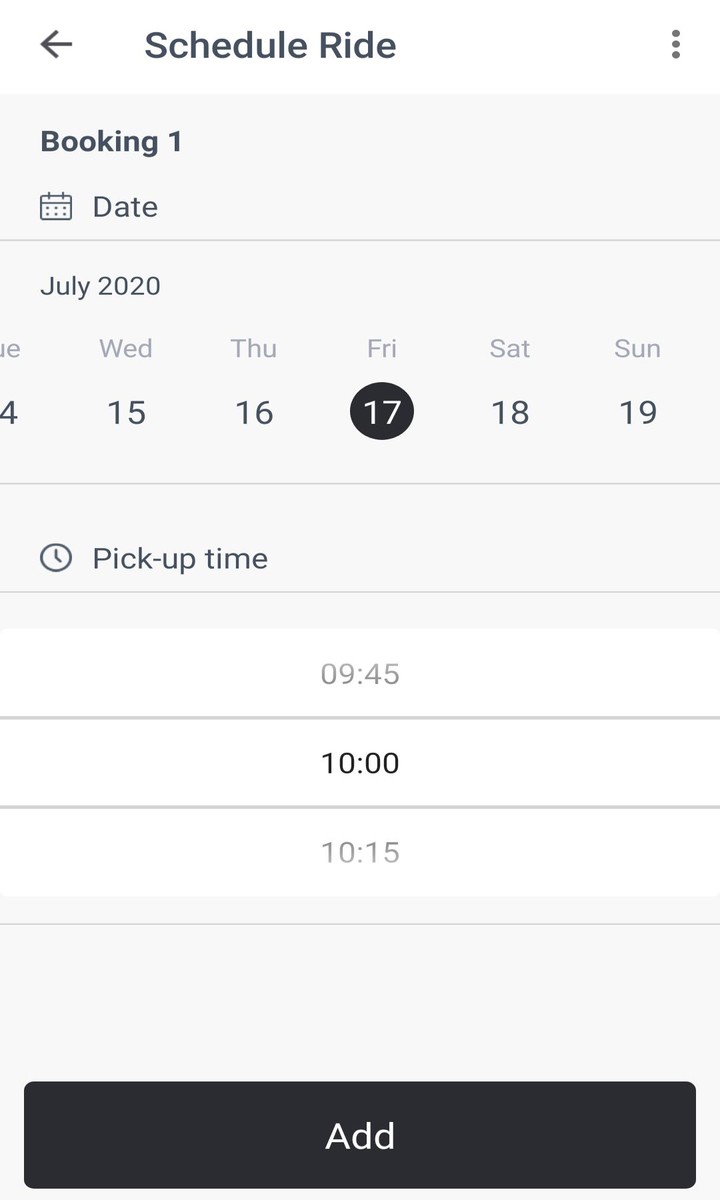Select the highlighted Friday 17 date
The height and width of the screenshot is (1200, 720).
point(382,412)
